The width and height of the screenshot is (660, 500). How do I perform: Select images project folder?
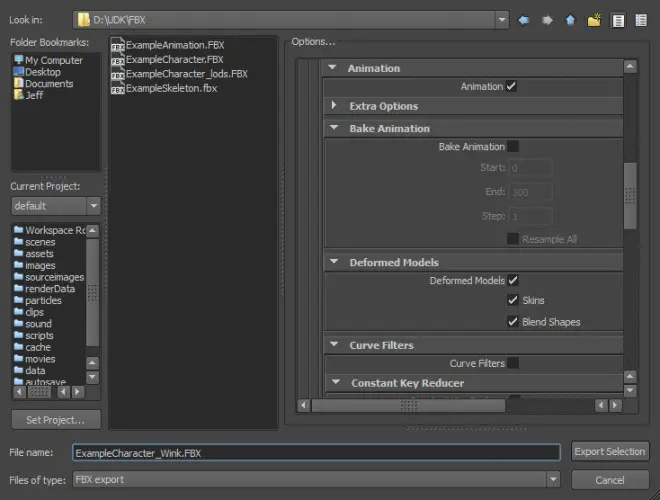(x=35, y=266)
